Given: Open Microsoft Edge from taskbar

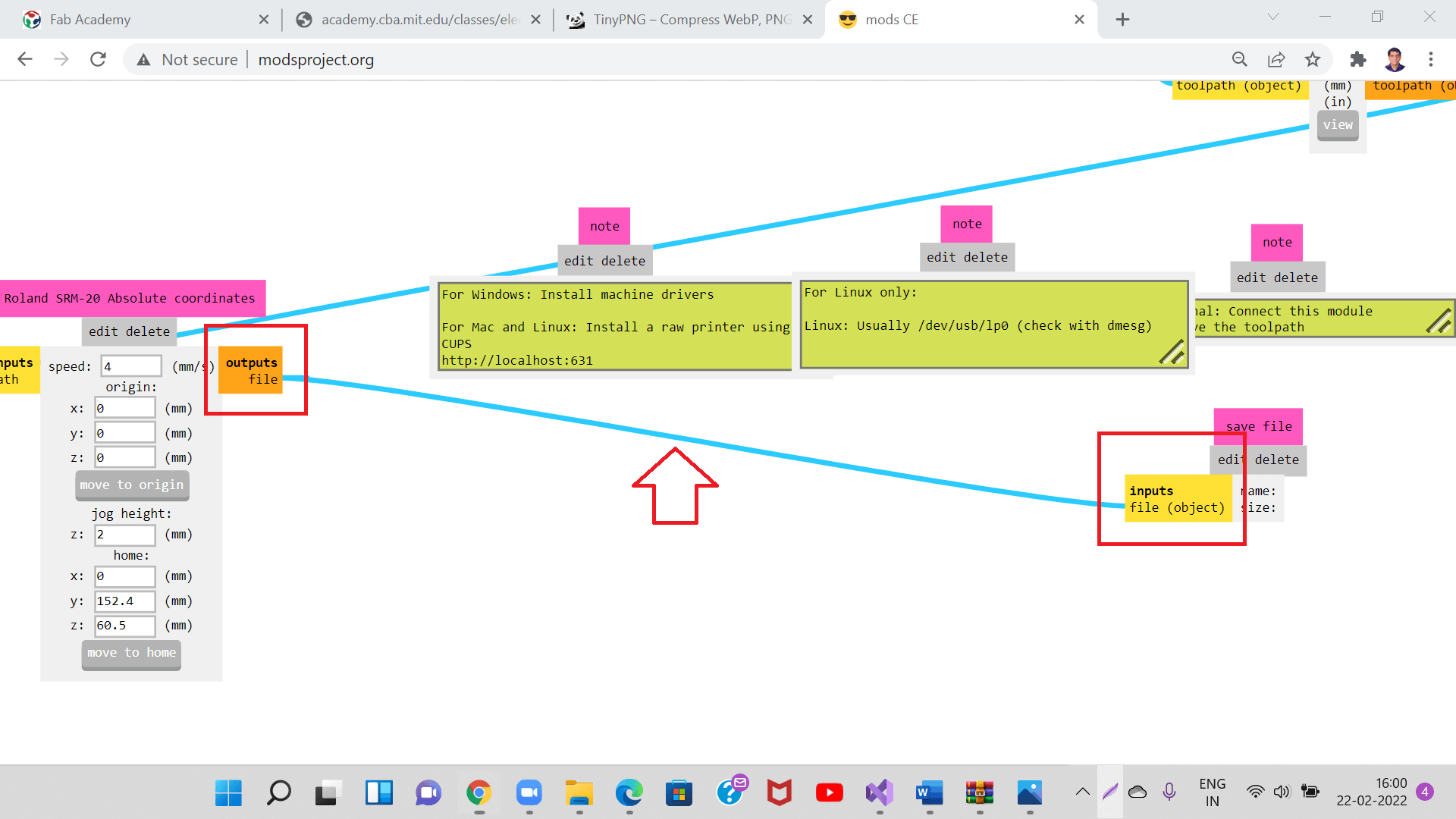Looking at the screenshot, I should pyautogui.click(x=629, y=793).
